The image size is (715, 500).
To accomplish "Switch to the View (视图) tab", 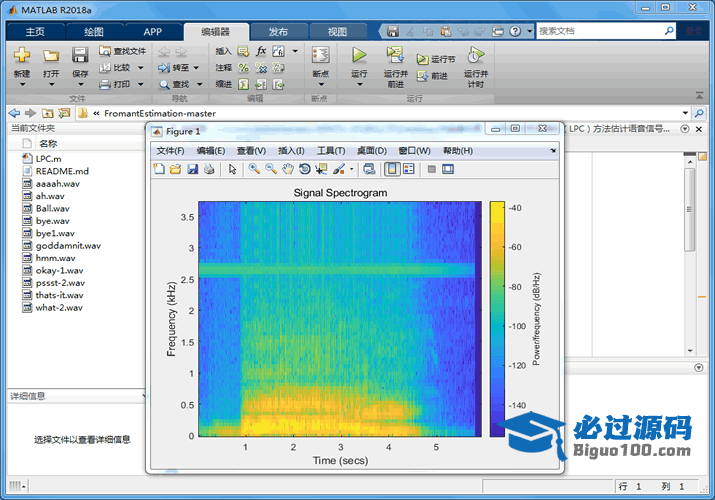I will pyautogui.click(x=337, y=31).
